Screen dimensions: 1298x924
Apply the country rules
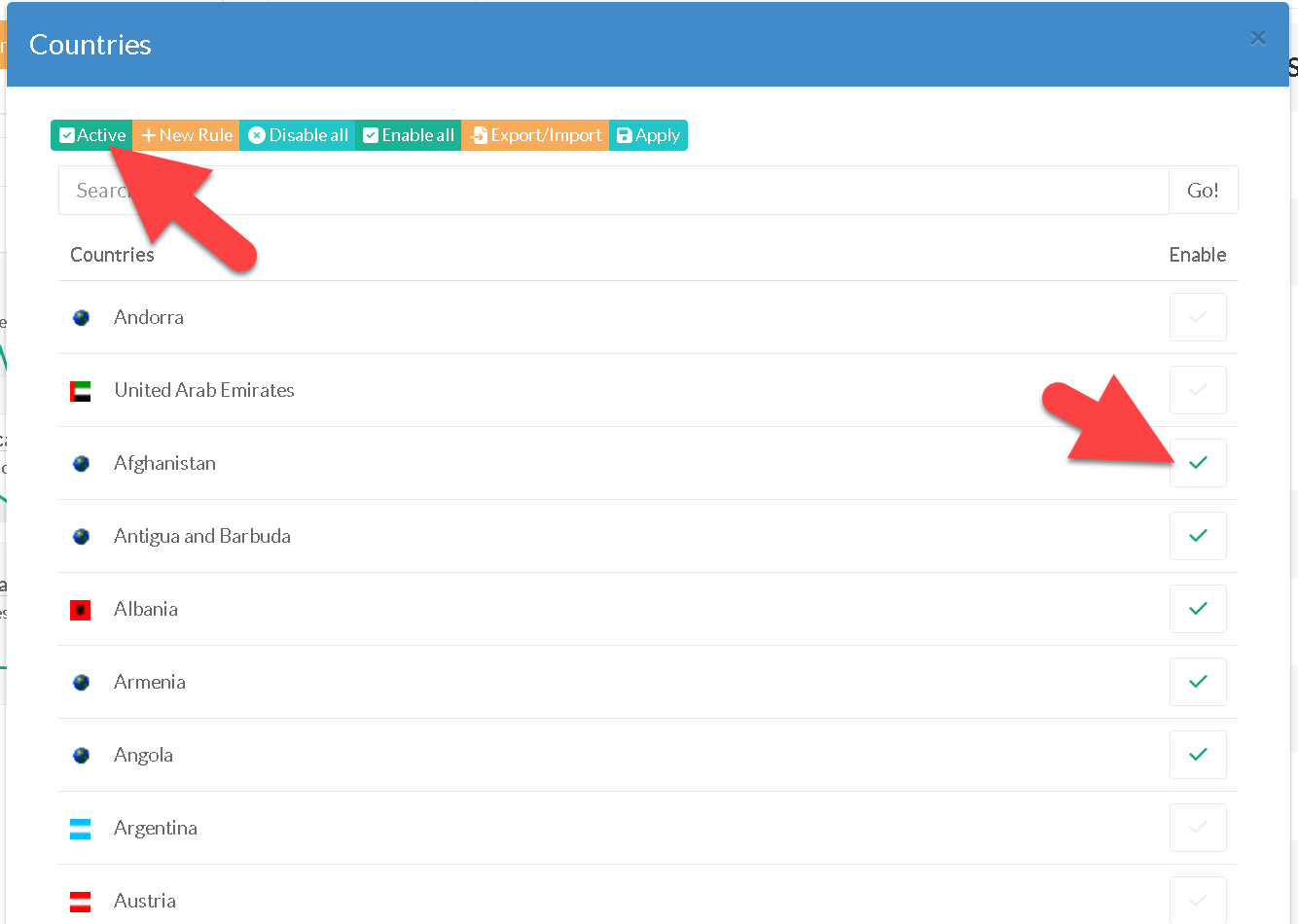tap(648, 135)
